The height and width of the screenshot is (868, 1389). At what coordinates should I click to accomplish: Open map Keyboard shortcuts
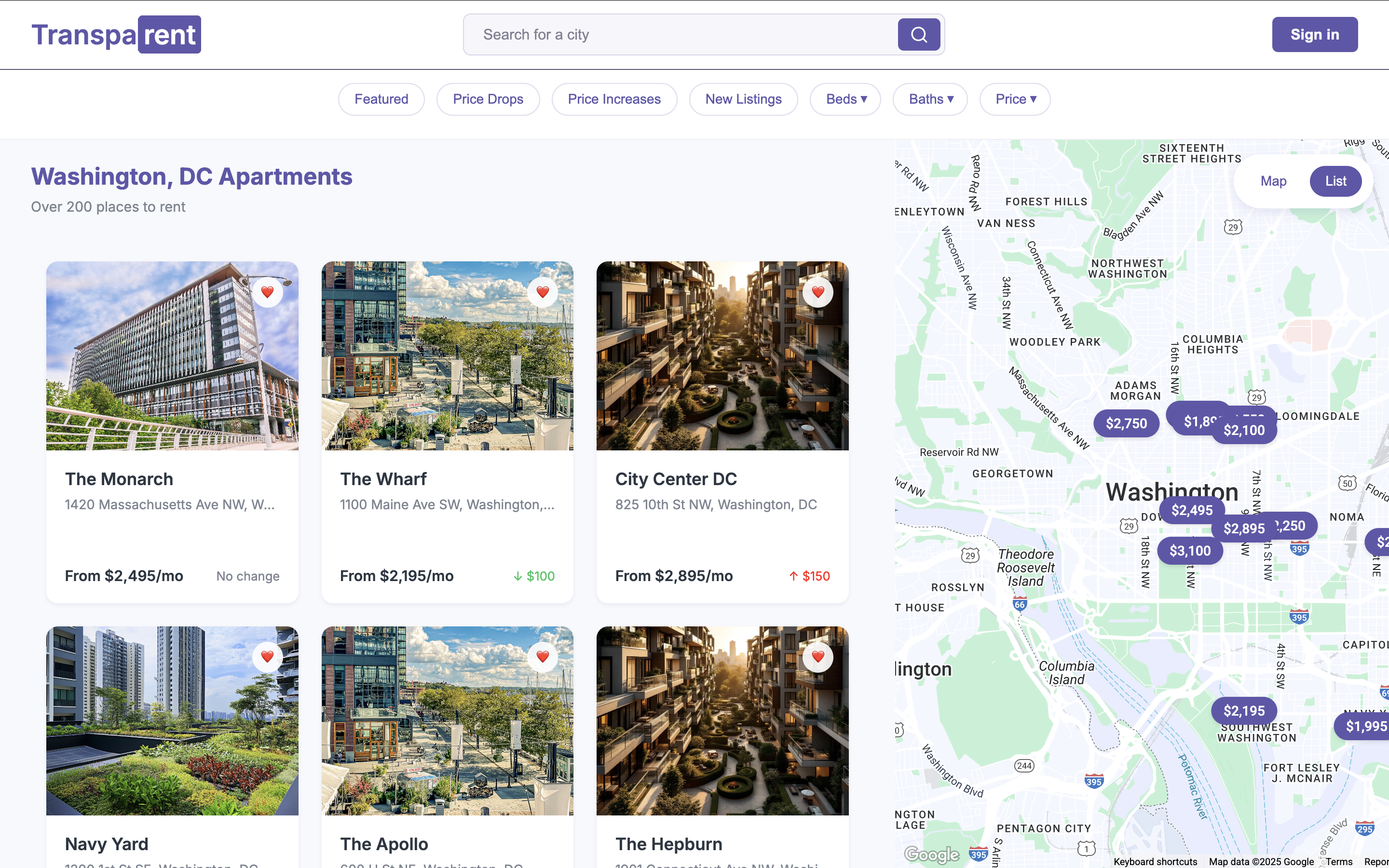pos(1155,862)
